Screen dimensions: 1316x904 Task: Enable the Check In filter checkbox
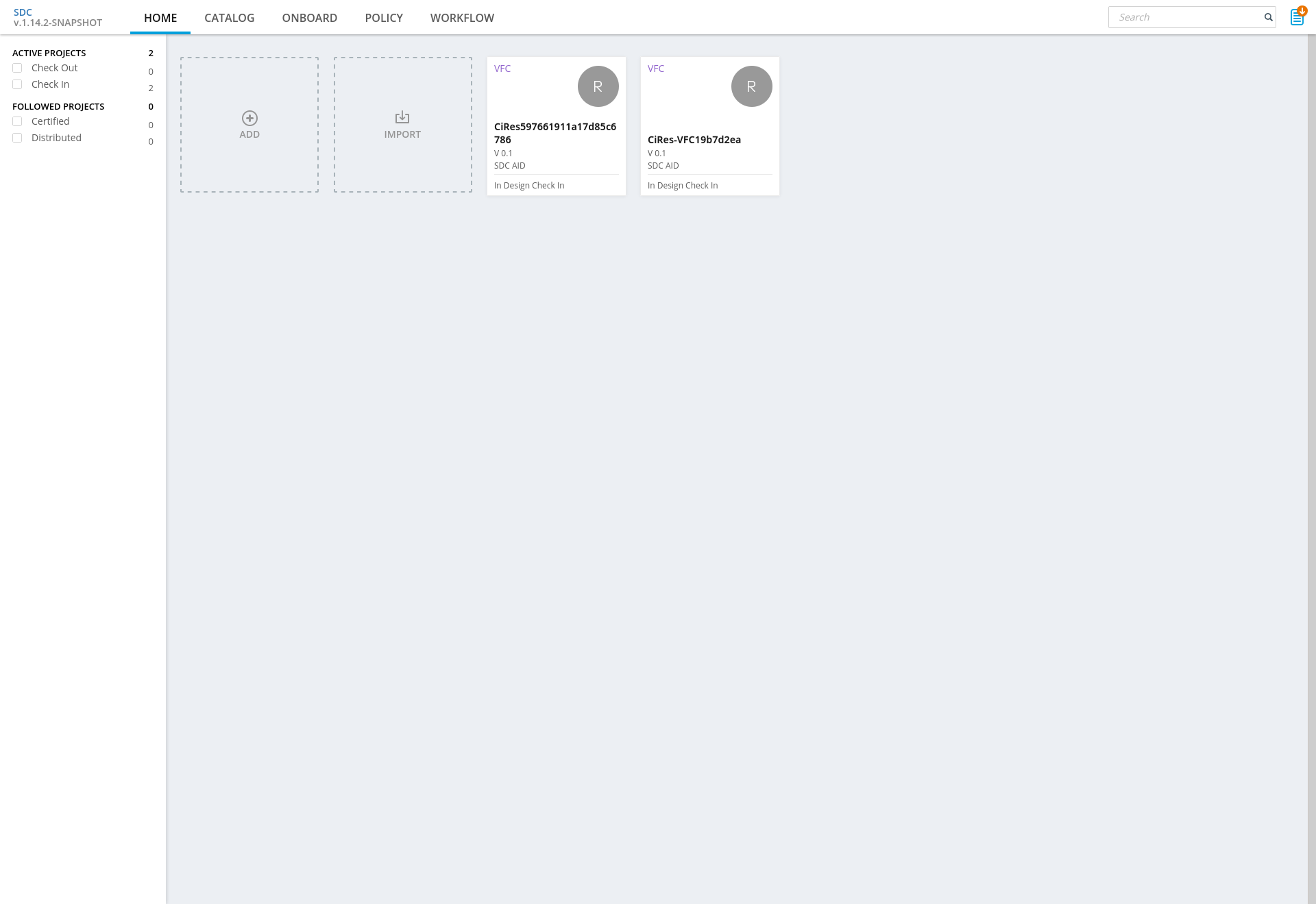coord(17,84)
